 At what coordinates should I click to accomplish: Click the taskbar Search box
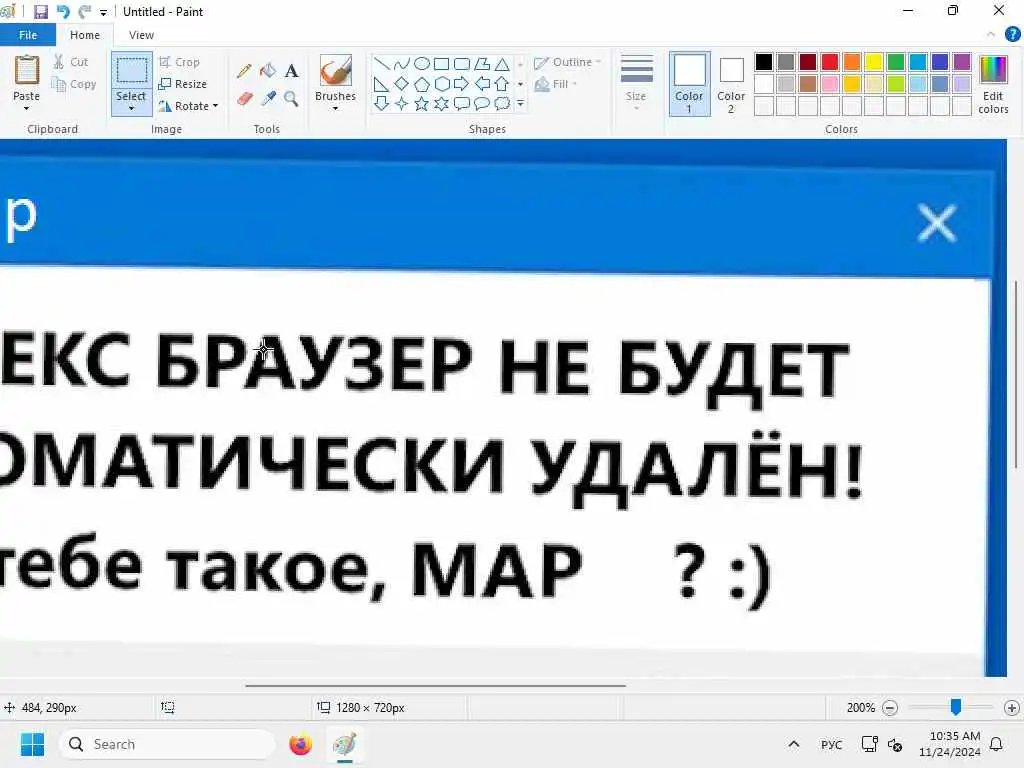coord(167,744)
